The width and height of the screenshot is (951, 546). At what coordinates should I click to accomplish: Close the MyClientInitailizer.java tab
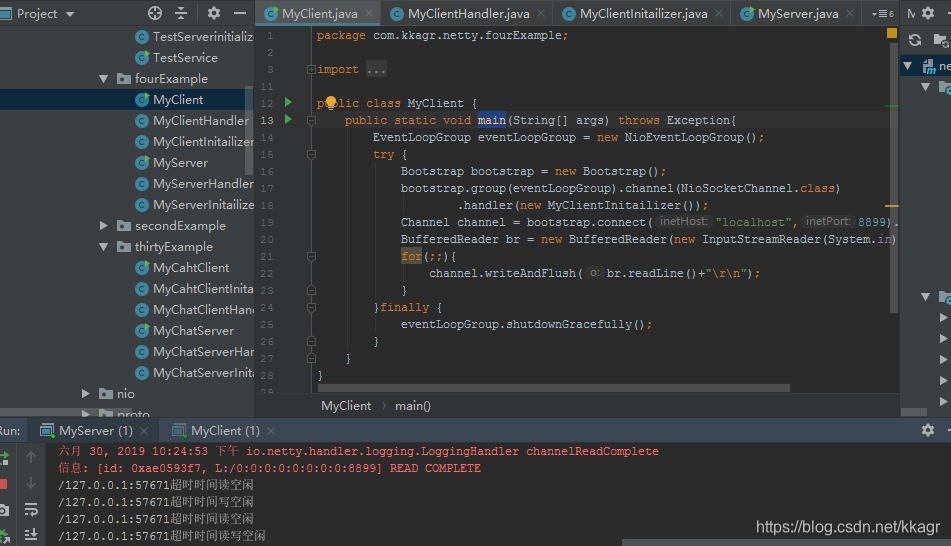coord(719,13)
